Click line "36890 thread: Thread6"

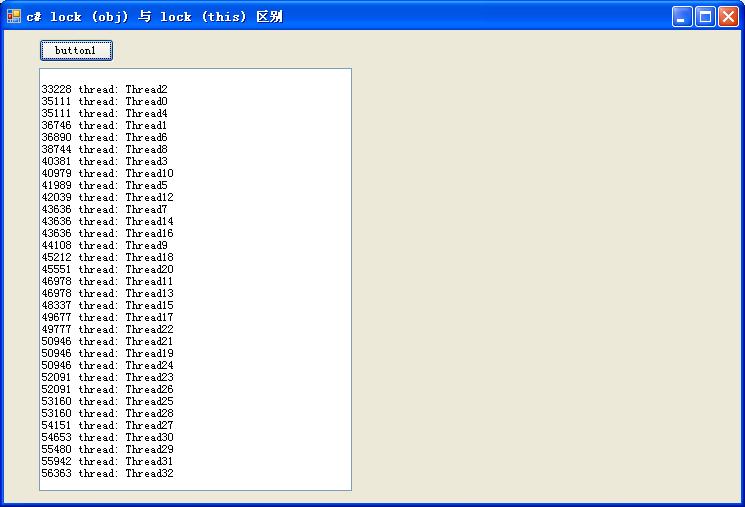tap(105, 137)
